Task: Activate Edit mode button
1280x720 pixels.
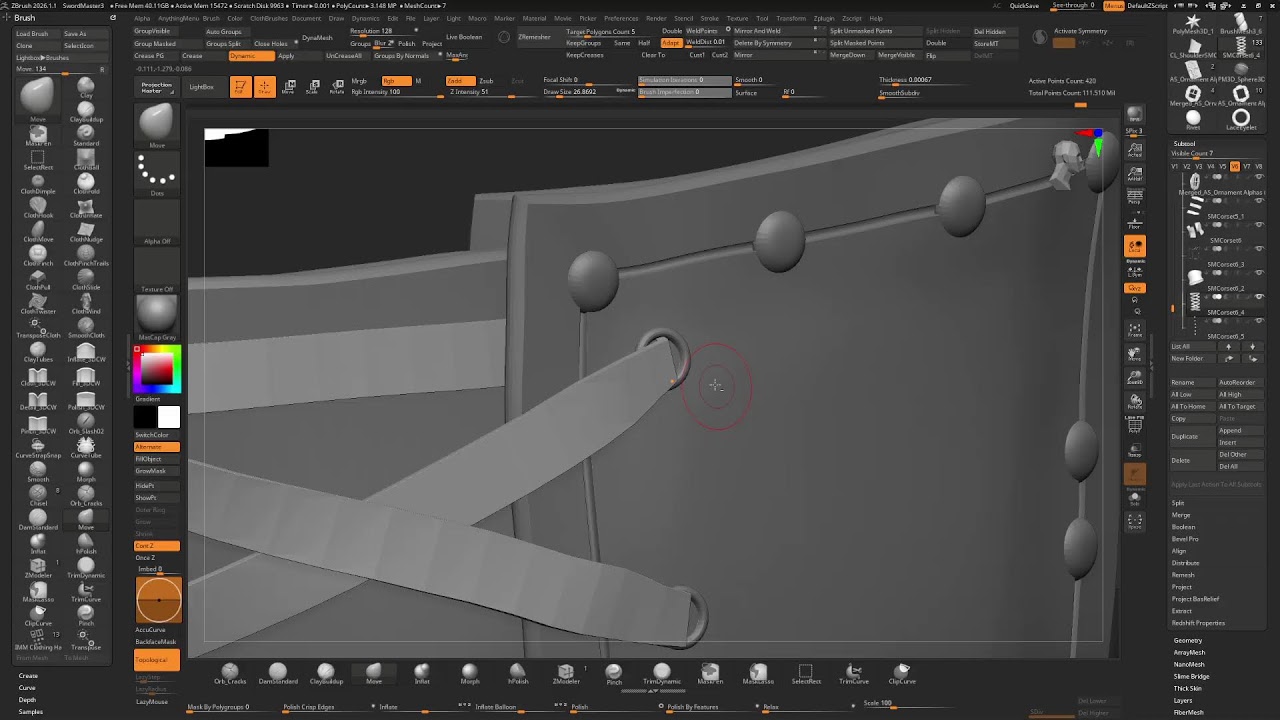Action: [x=240, y=87]
